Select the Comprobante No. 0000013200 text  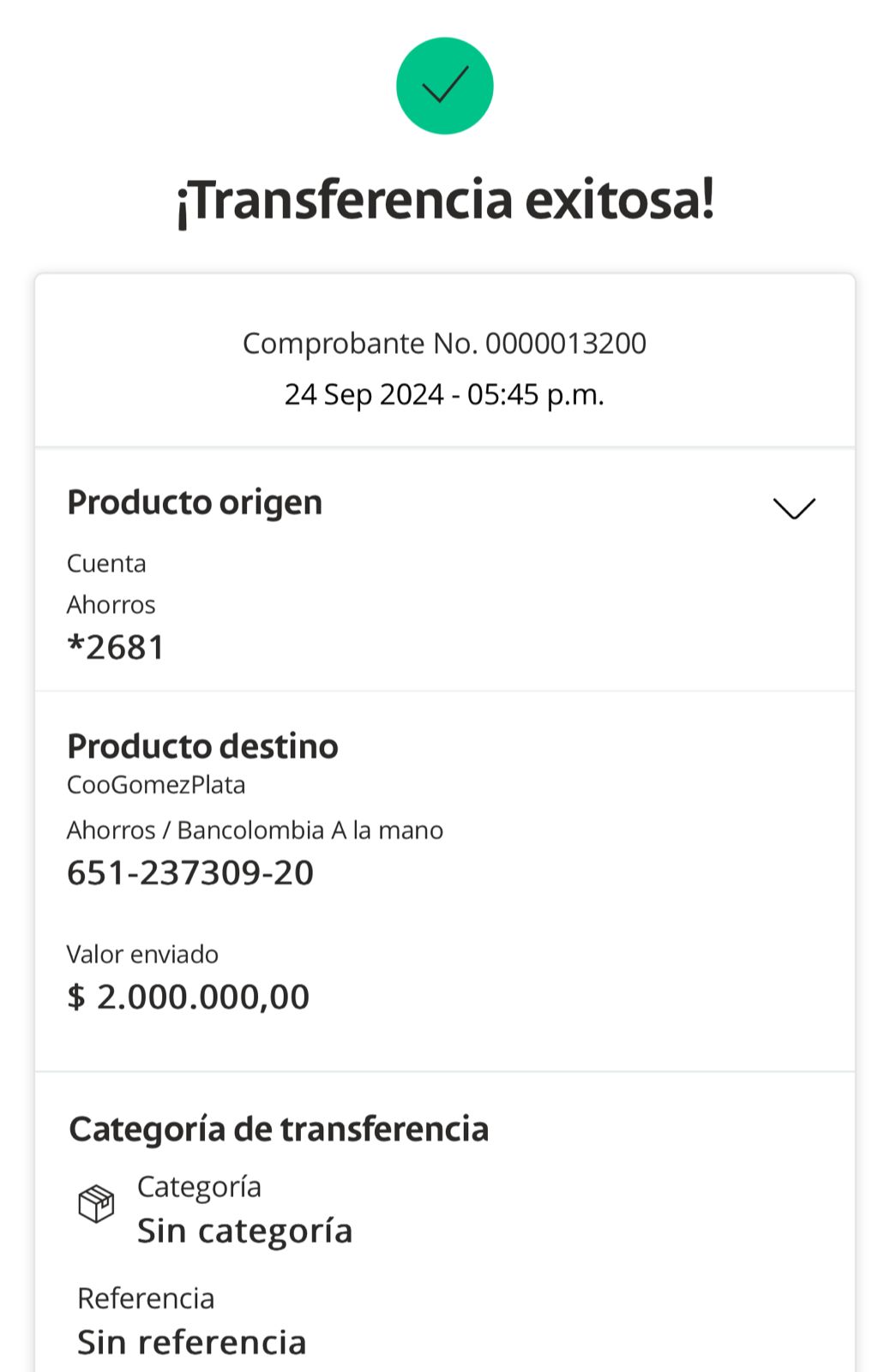(x=444, y=344)
